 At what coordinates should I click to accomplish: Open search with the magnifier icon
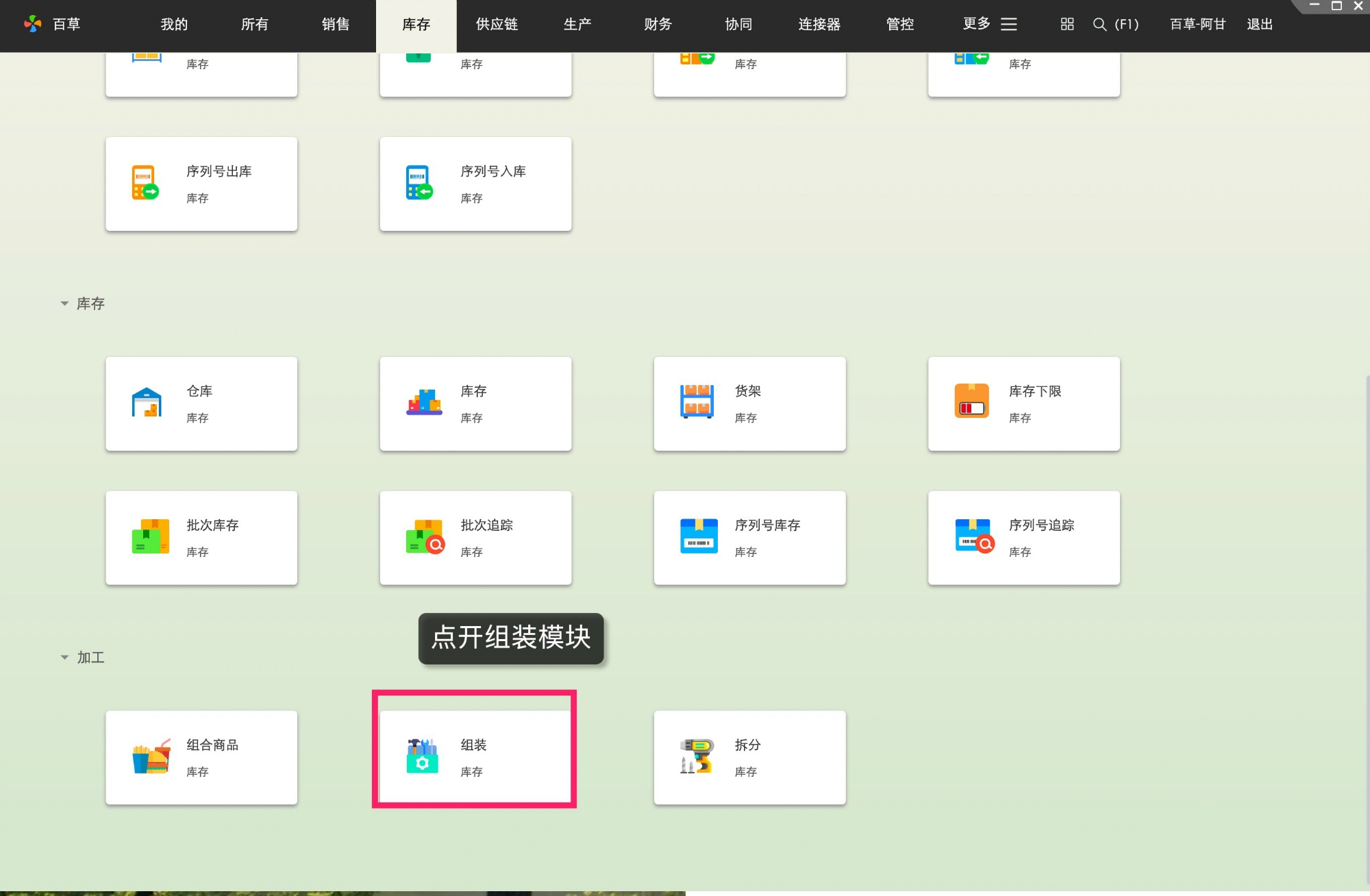pos(1099,24)
